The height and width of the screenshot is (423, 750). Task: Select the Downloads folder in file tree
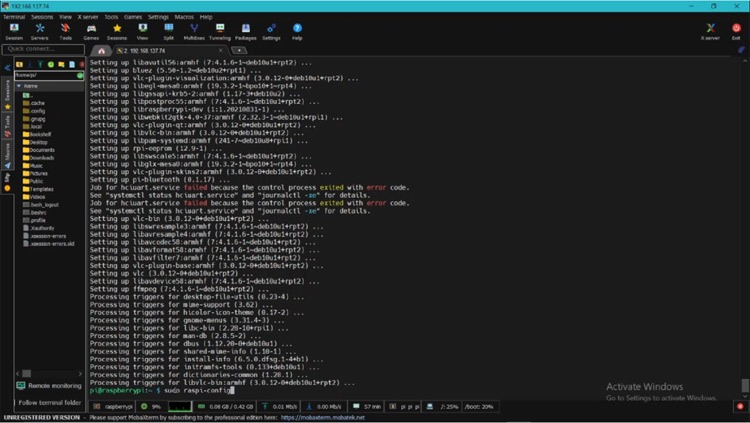click(x=42, y=157)
